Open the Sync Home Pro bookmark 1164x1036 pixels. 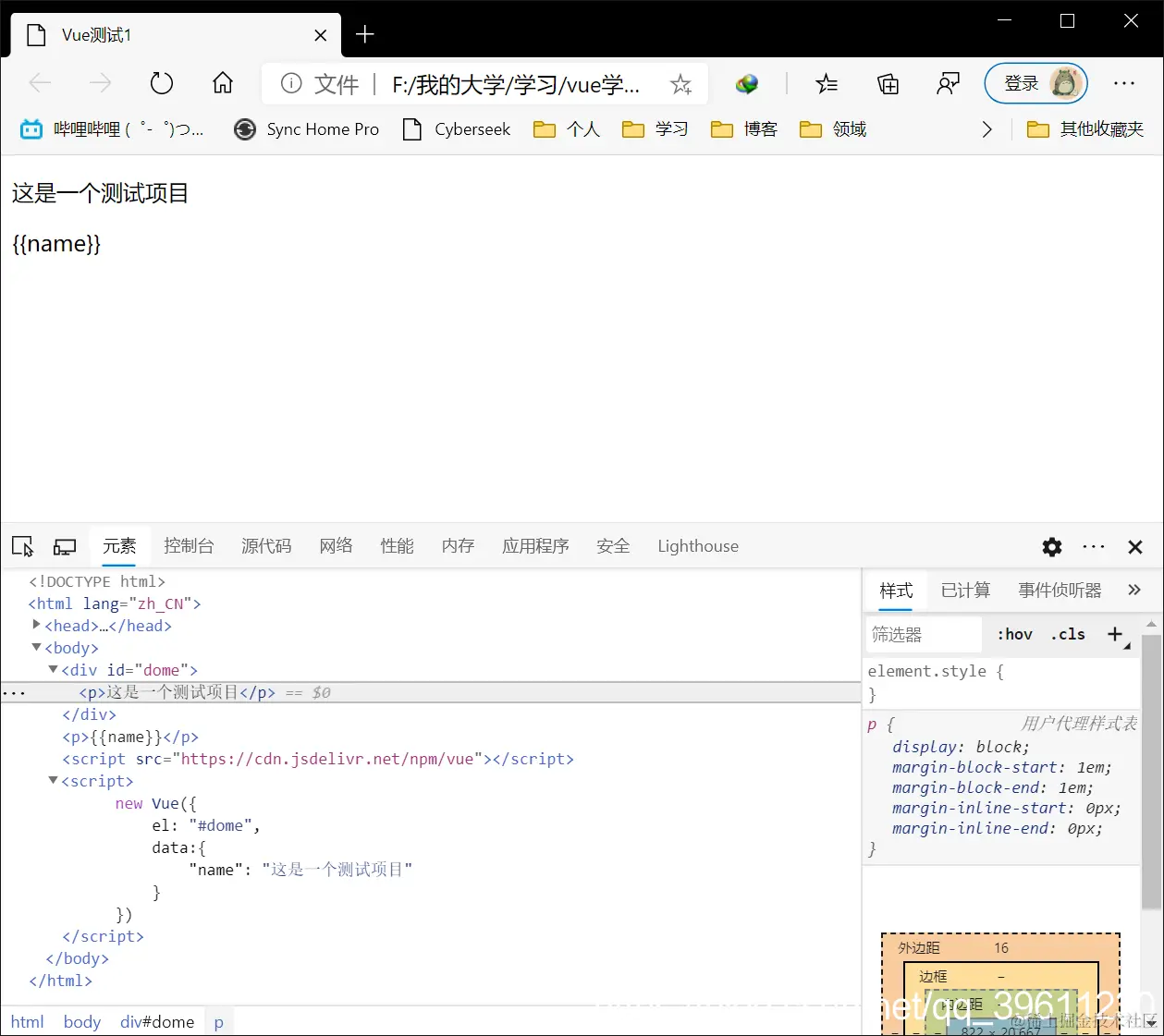pos(307,129)
